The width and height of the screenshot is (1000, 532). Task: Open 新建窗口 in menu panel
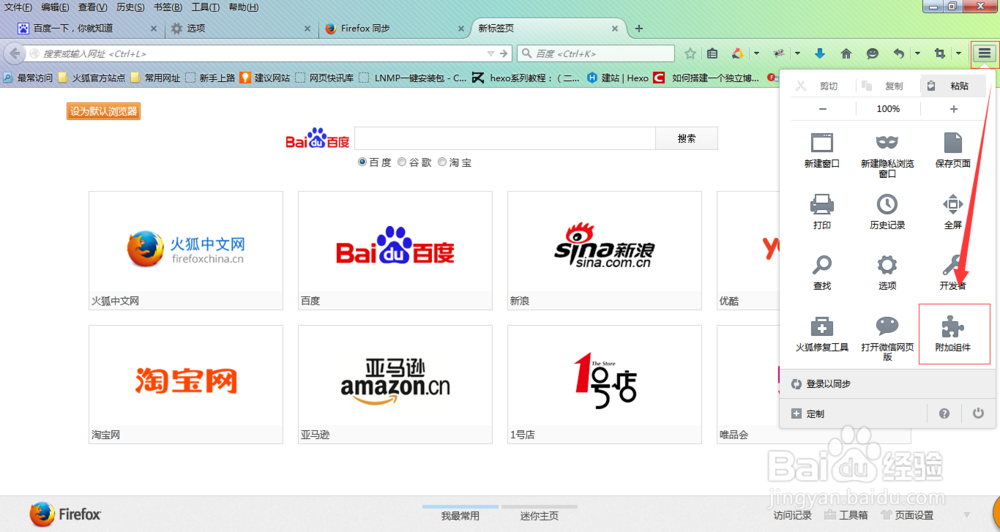click(x=822, y=150)
